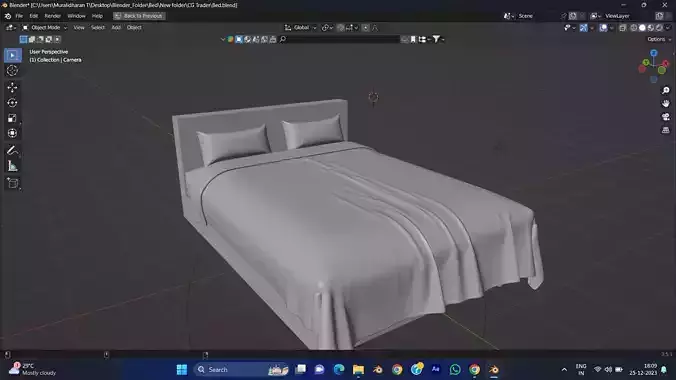Expand the Options dropdown
Viewport: 676px width, 380px height.
point(659,39)
